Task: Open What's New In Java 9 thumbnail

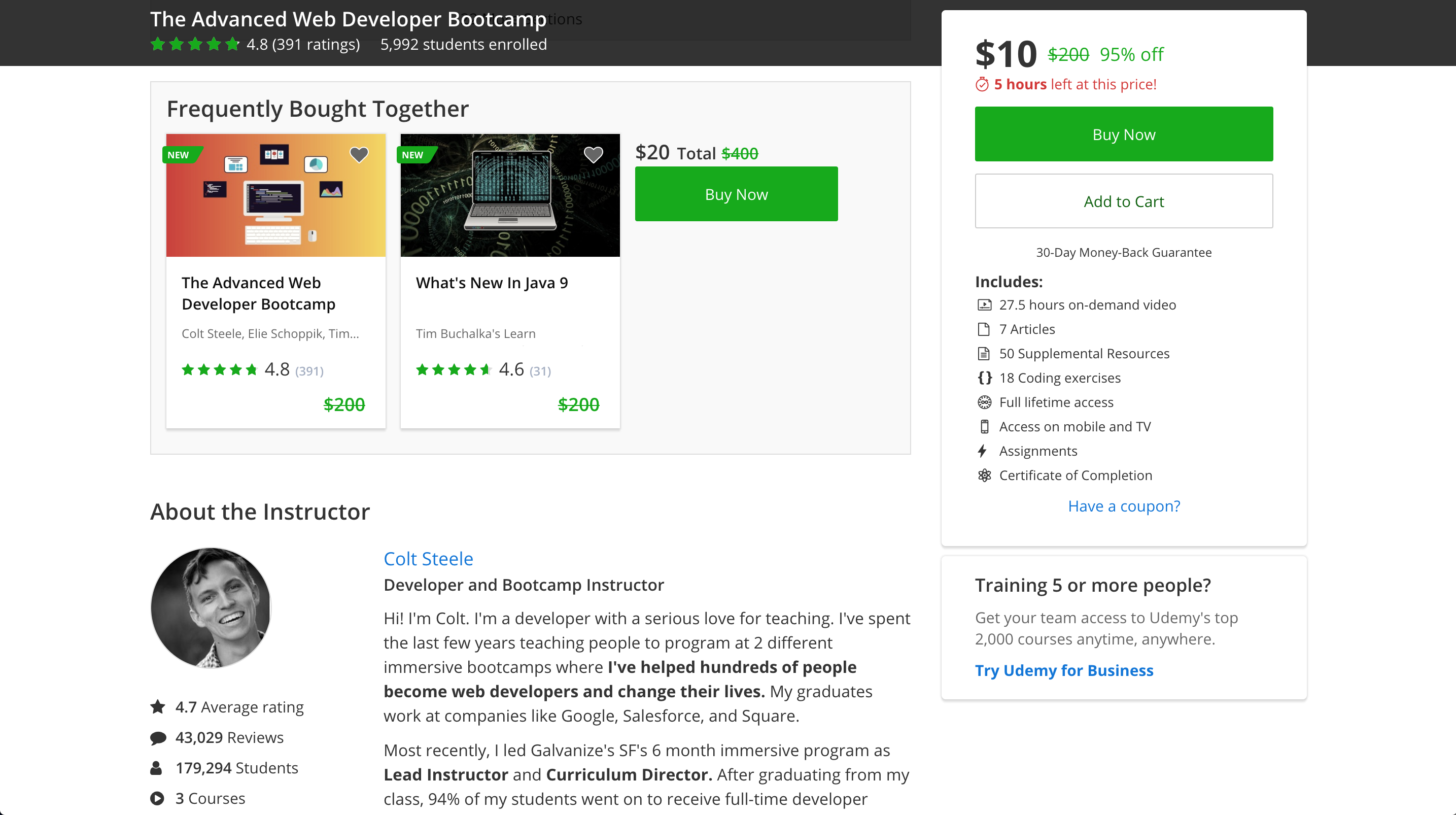Action: (x=510, y=195)
